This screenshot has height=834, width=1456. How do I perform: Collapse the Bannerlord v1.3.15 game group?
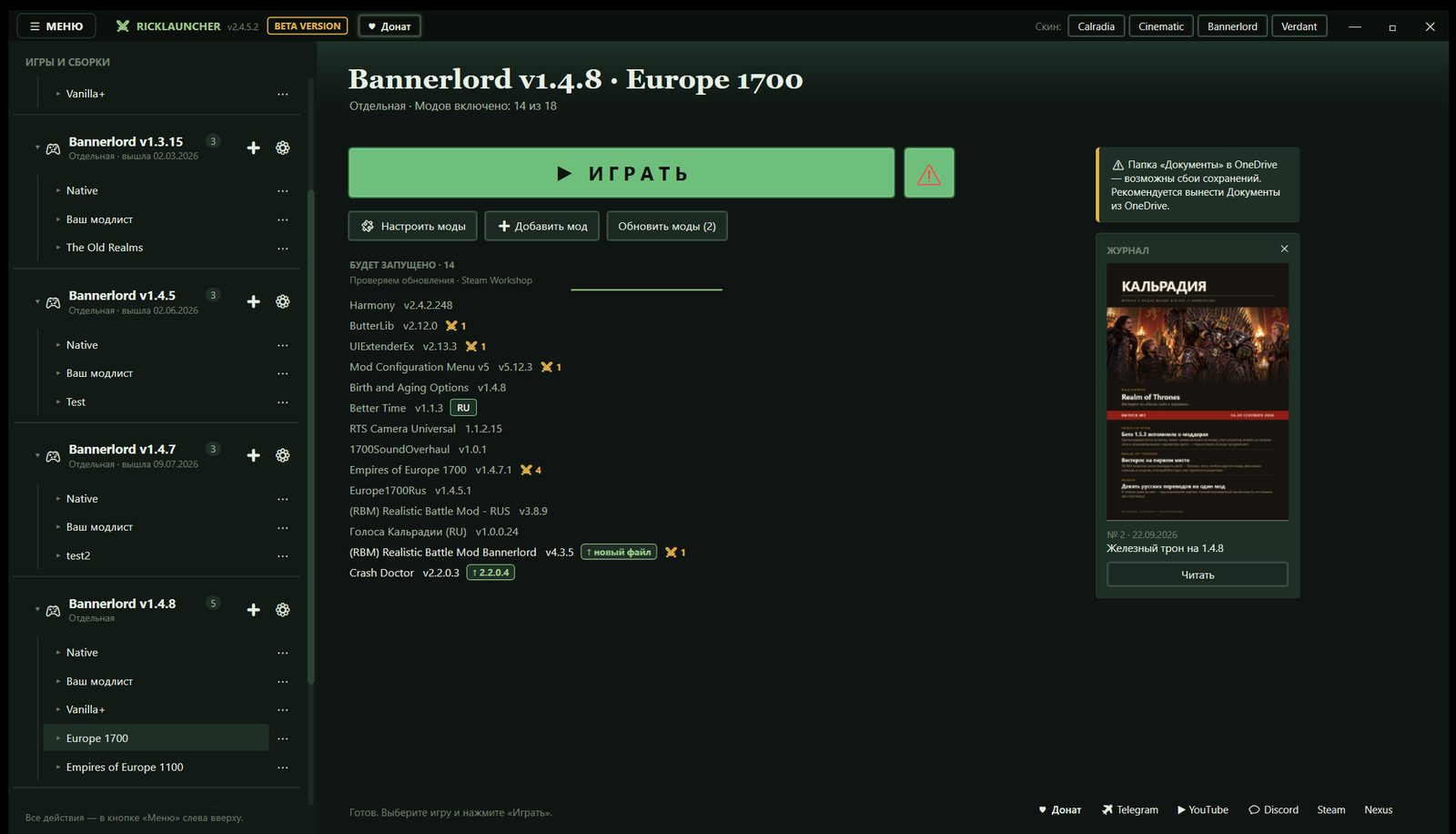37,147
